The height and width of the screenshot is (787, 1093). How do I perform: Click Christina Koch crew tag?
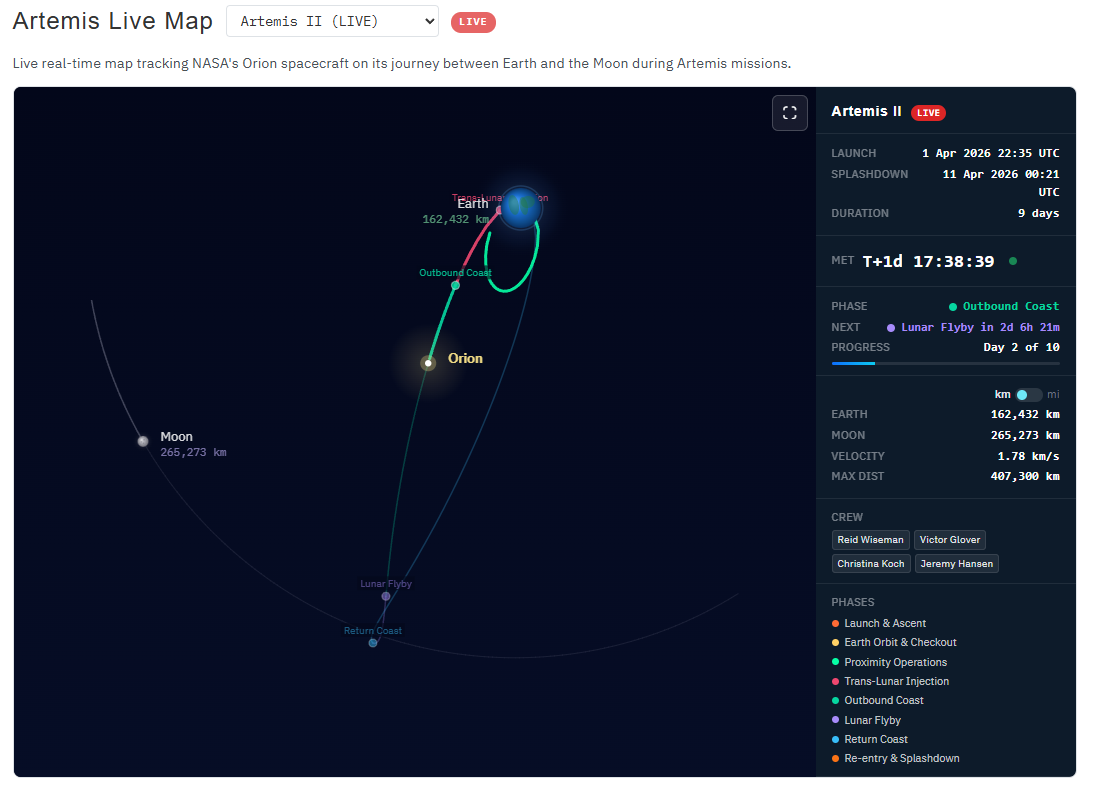click(870, 564)
